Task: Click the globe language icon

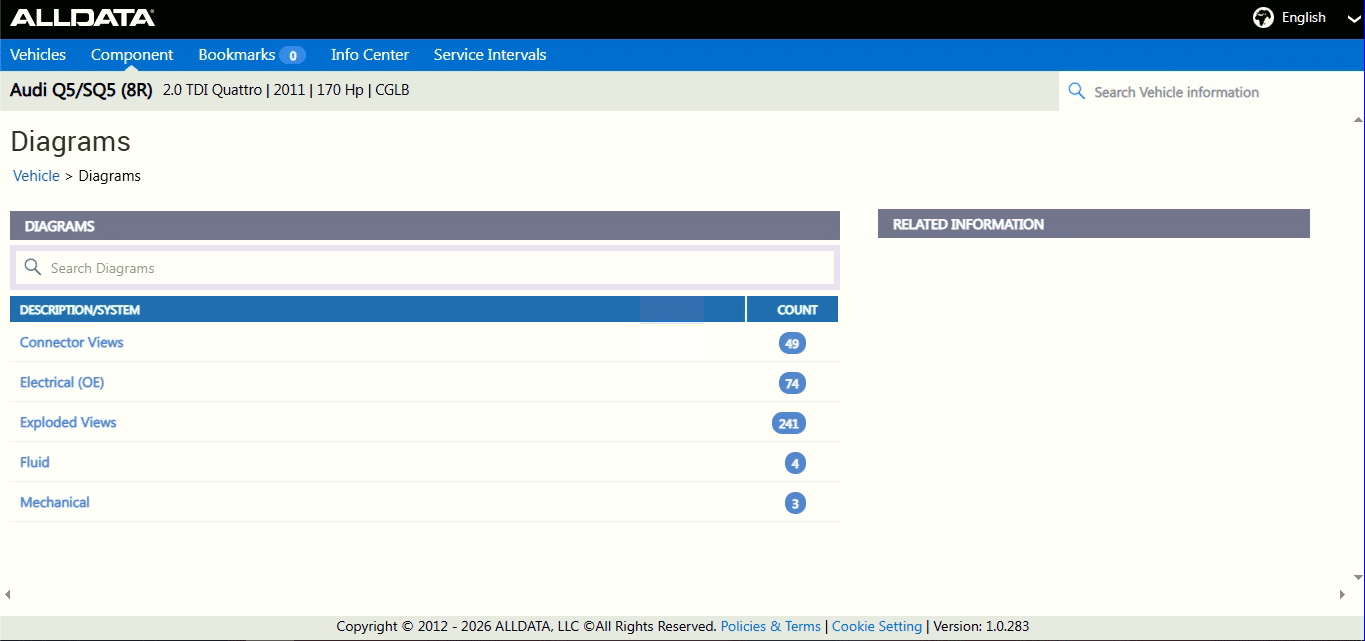Action: click(x=1263, y=18)
